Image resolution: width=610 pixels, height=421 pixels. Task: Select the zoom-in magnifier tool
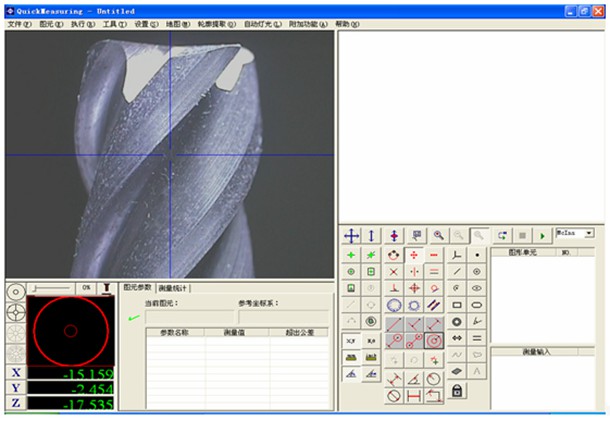(438, 235)
